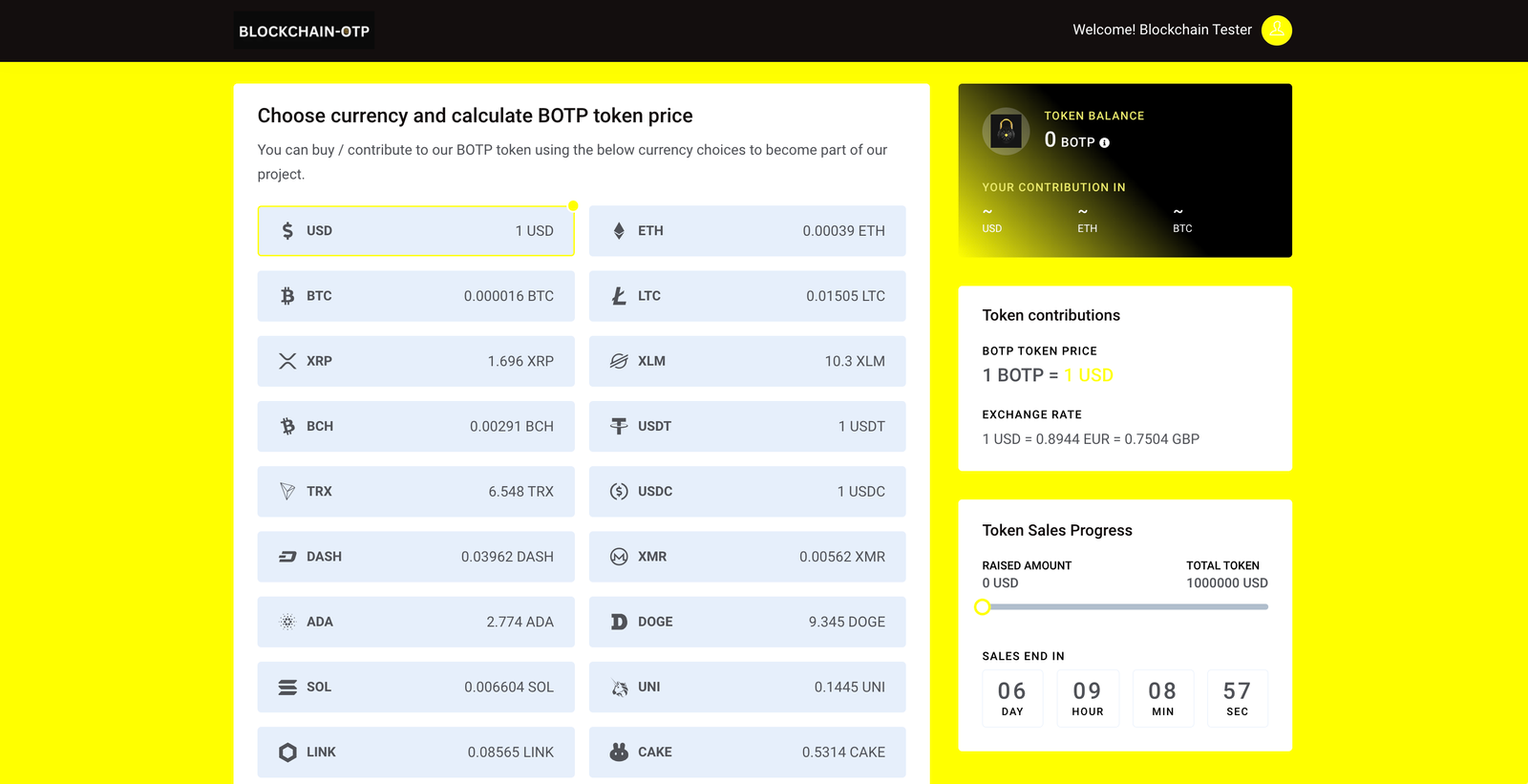Image resolution: width=1528 pixels, height=784 pixels.
Task: Click the Chainlink hexagon icon
Action: coord(287,752)
